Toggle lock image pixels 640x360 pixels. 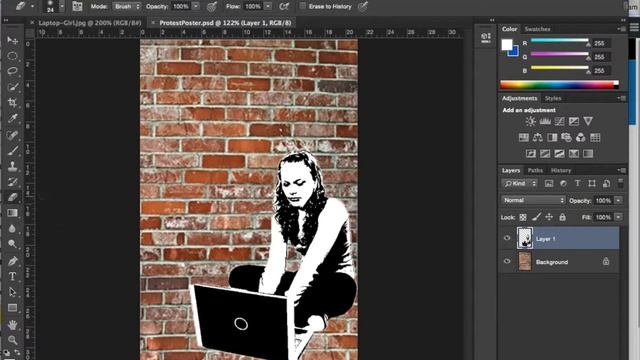[536, 217]
